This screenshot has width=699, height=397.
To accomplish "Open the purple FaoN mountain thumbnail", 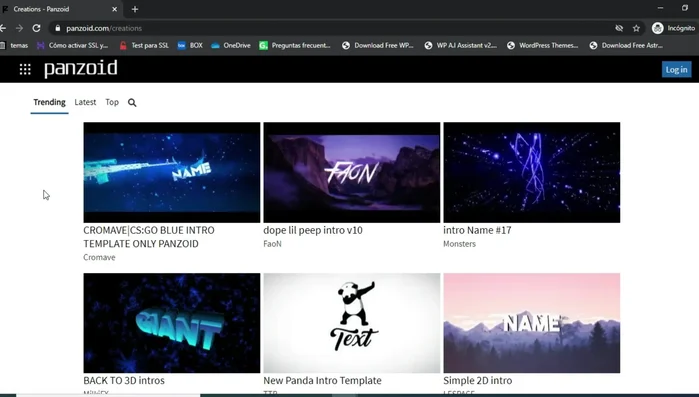I will (x=352, y=172).
